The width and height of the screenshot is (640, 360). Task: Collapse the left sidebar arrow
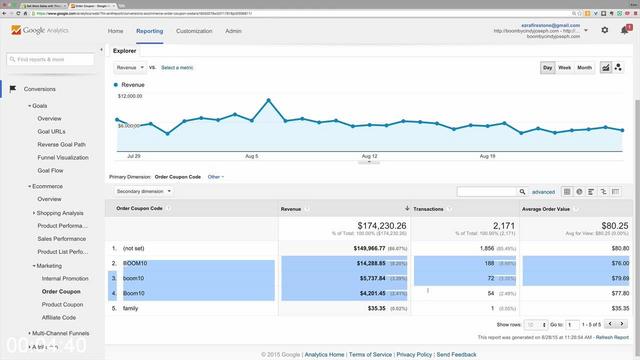pyautogui.click(x=101, y=50)
